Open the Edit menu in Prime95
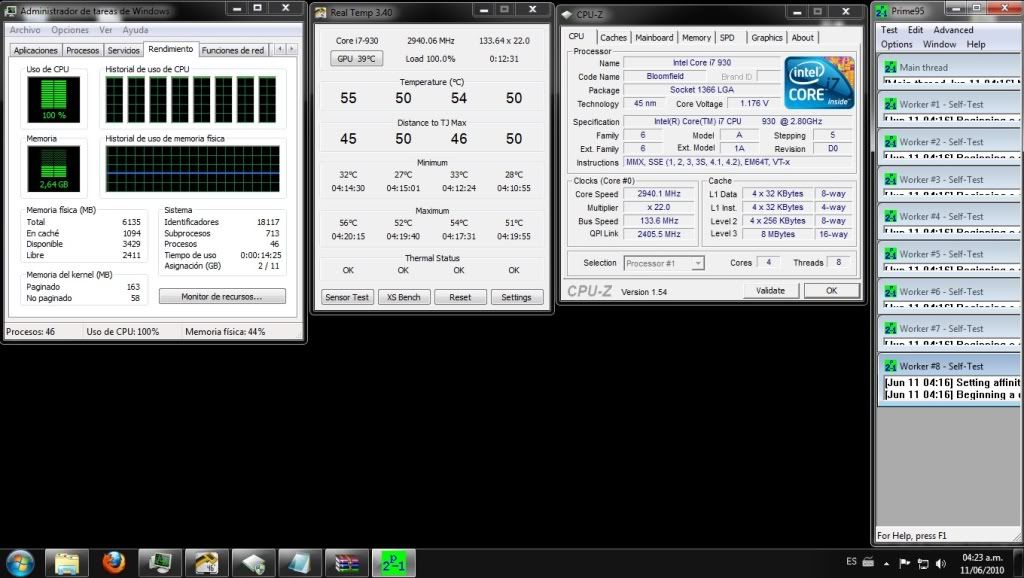1024x578 pixels. tap(916, 30)
